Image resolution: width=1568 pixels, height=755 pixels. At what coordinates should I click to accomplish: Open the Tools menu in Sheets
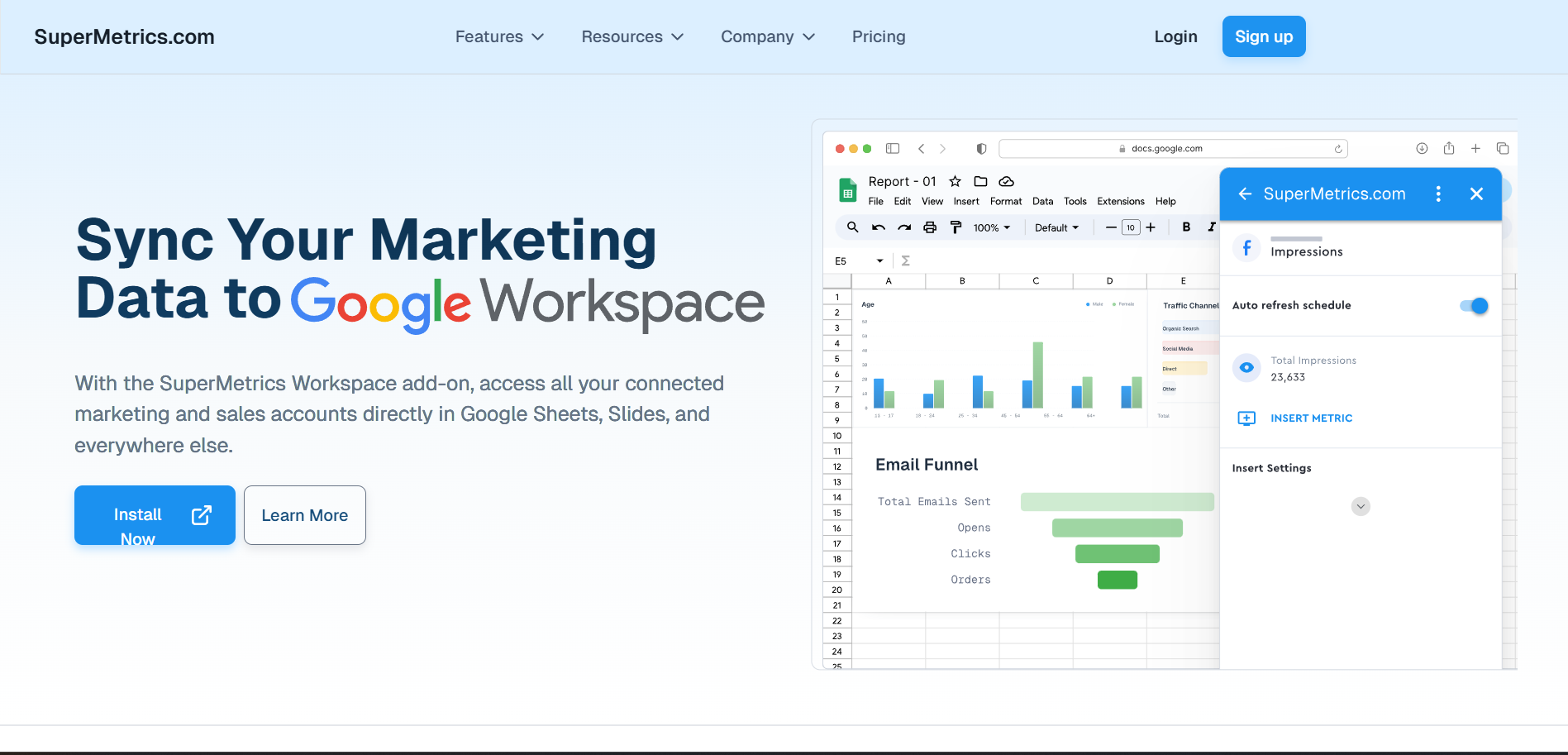1075,201
